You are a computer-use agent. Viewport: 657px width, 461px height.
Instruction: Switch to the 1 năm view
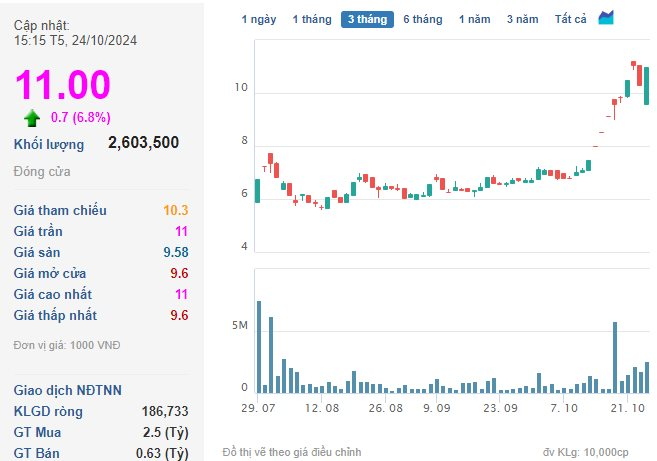[475, 19]
